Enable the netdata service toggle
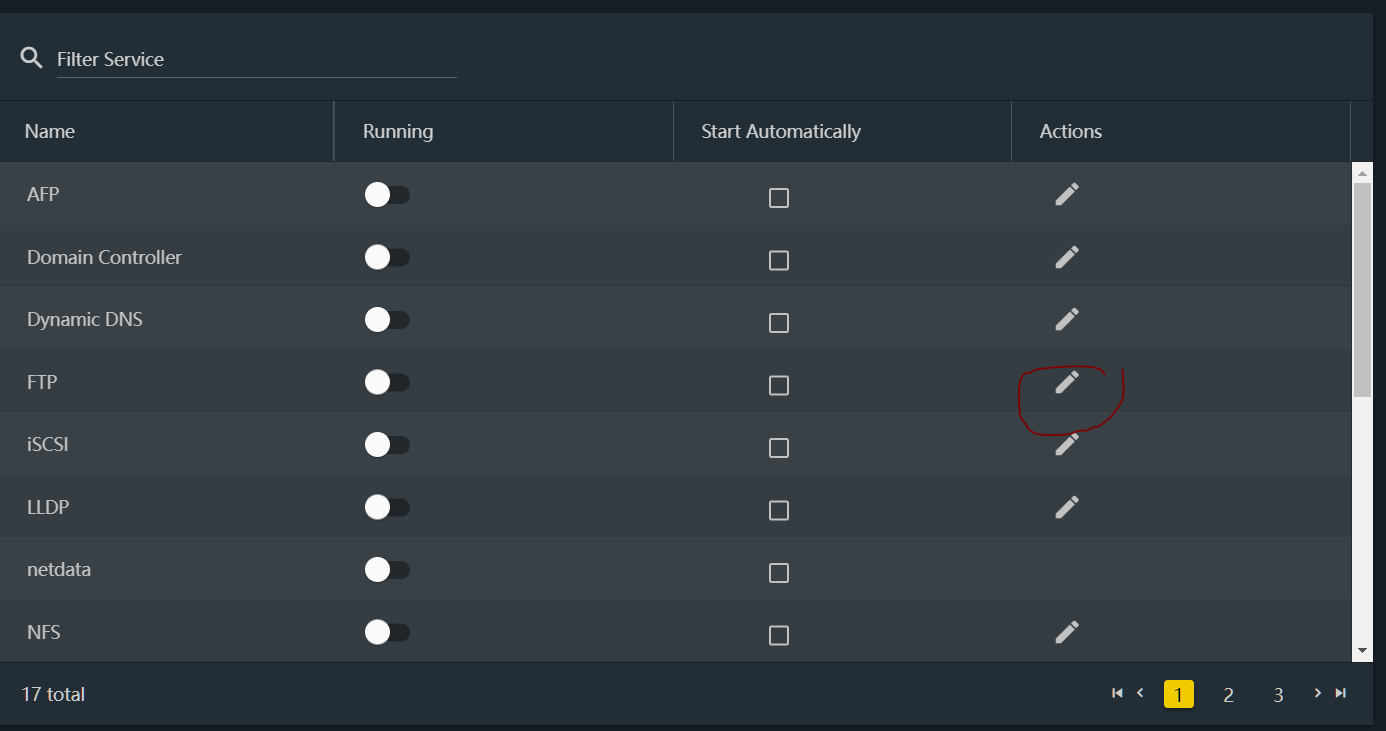1386x731 pixels. pos(387,570)
